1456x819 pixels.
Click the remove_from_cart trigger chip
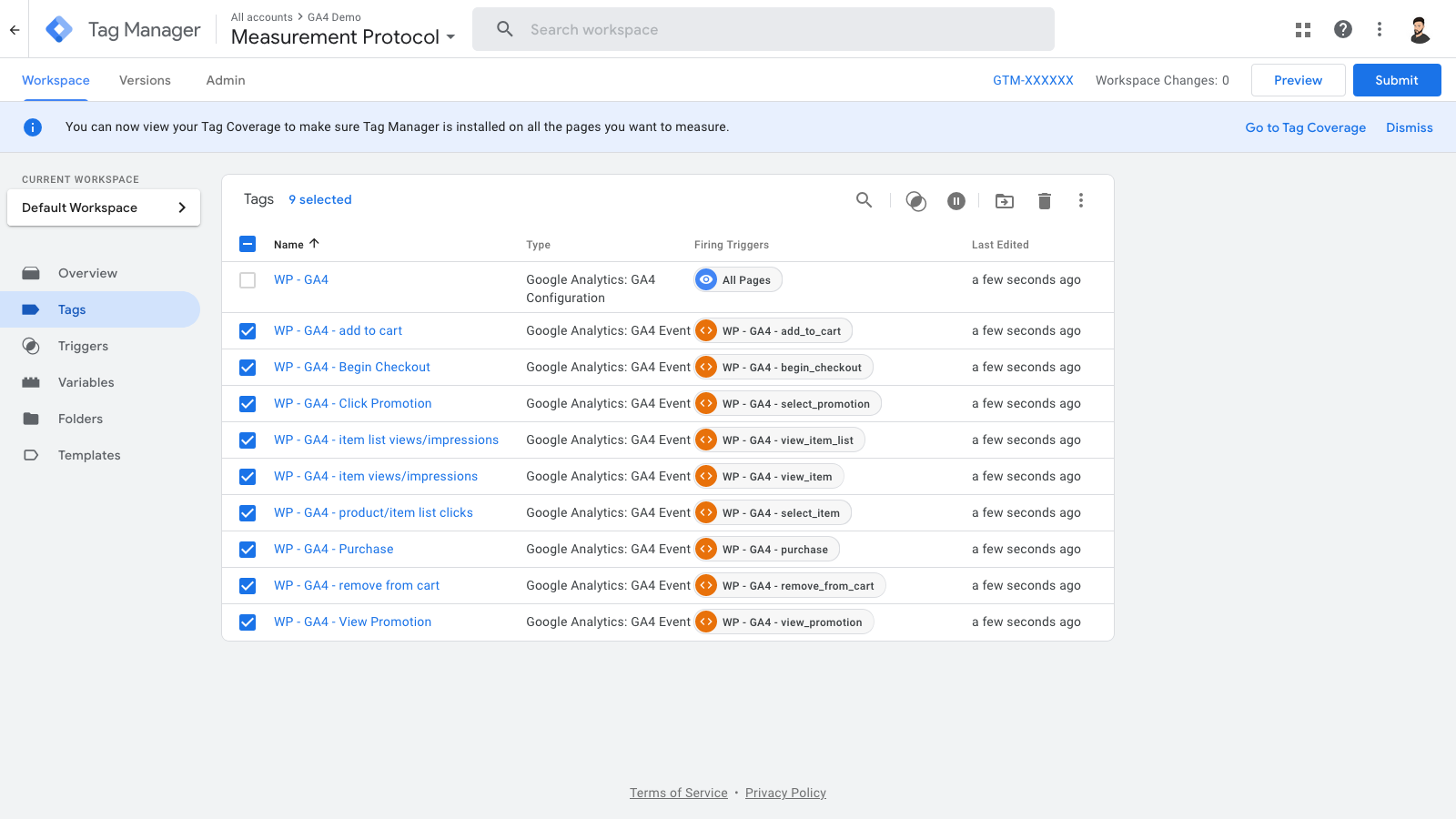coord(790,585)
